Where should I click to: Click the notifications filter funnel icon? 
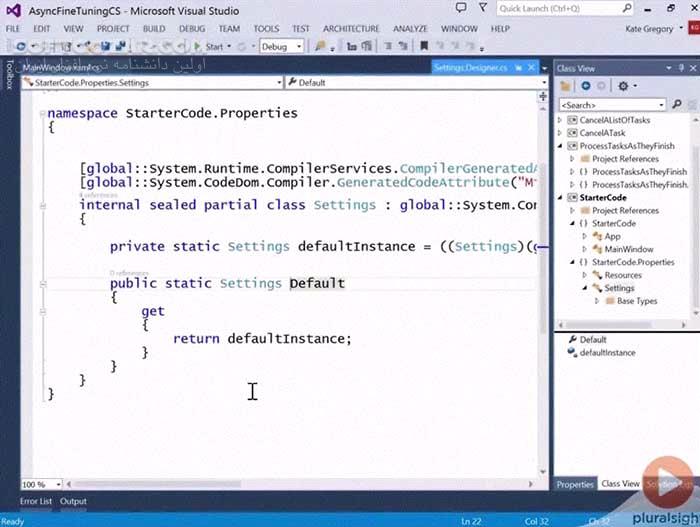(x=483, y=8)
